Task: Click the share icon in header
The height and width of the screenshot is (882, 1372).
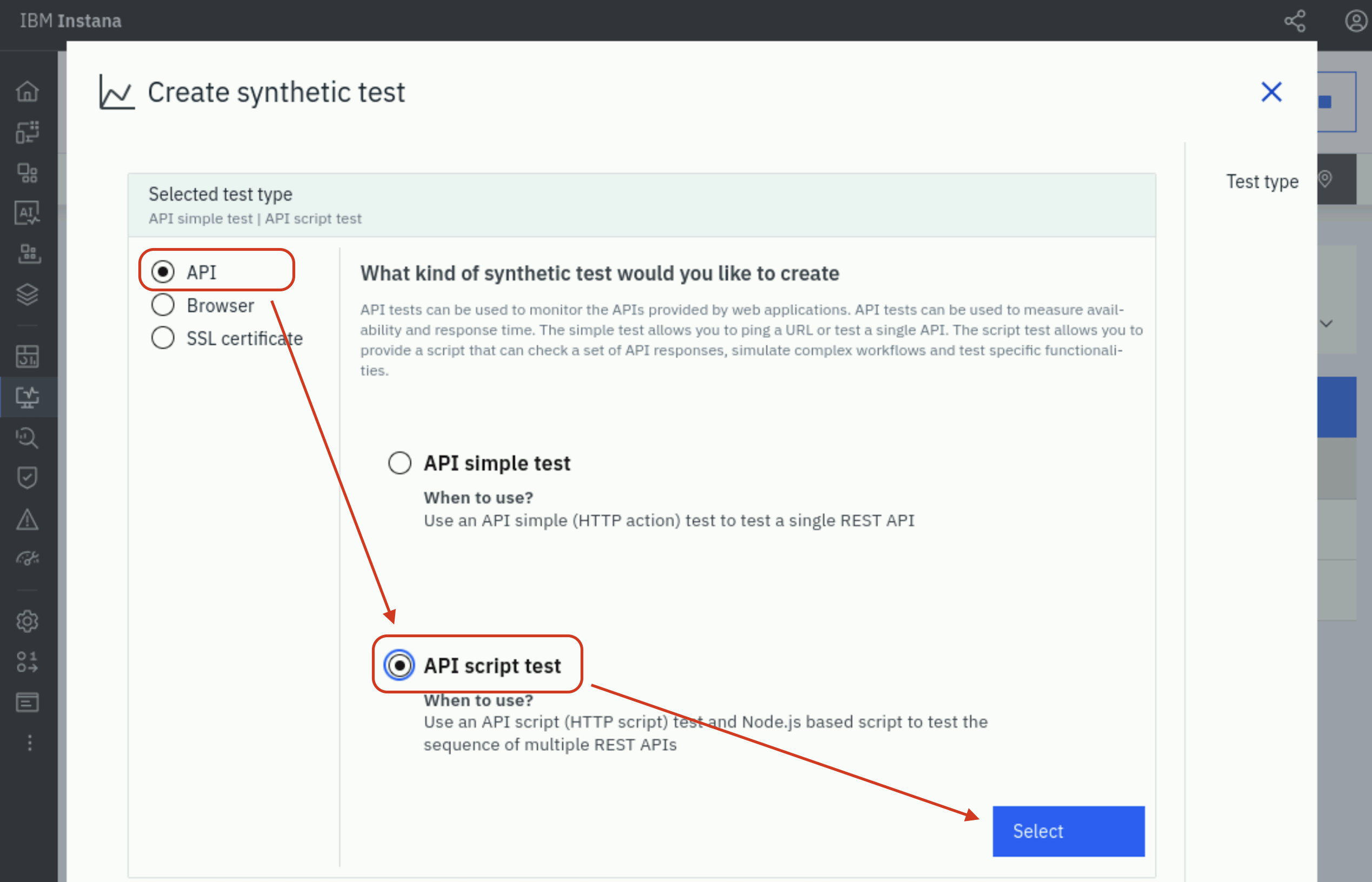Action: pos(1295,21)
